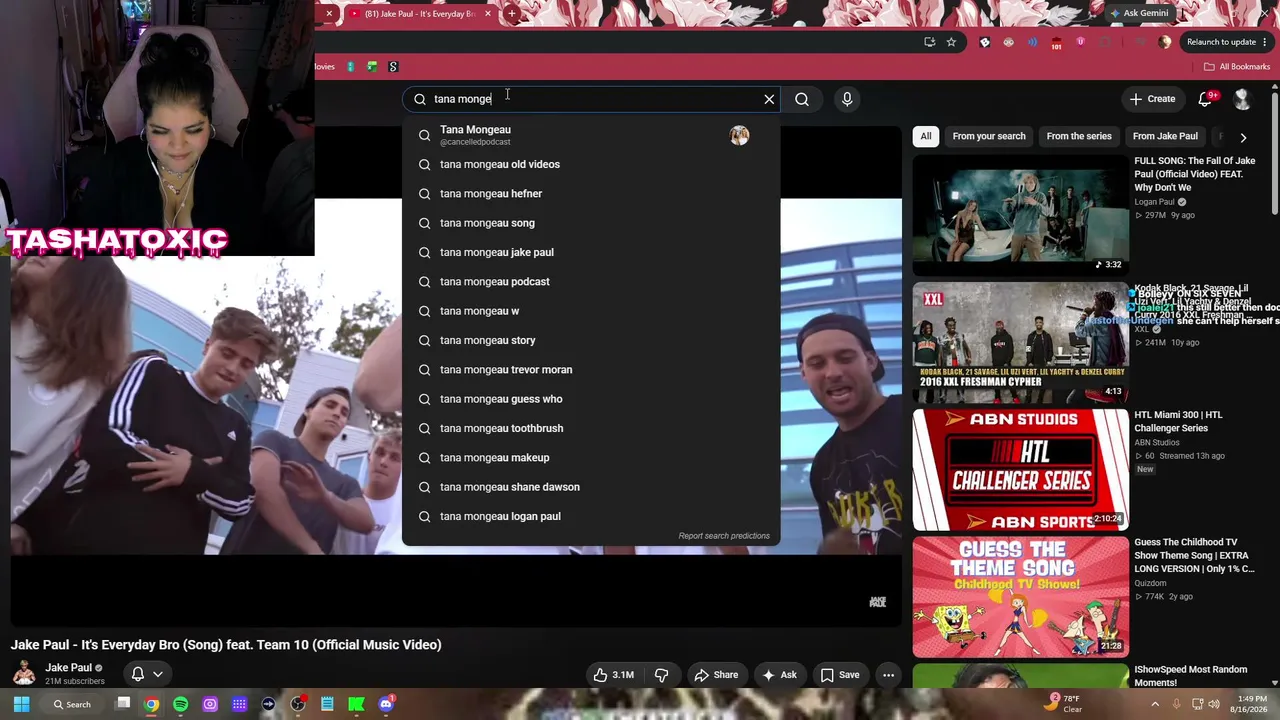The width and height of the screenshot is (1280, 720).
Task: Focus the YouTube search input field
Action: pos(595,99)
